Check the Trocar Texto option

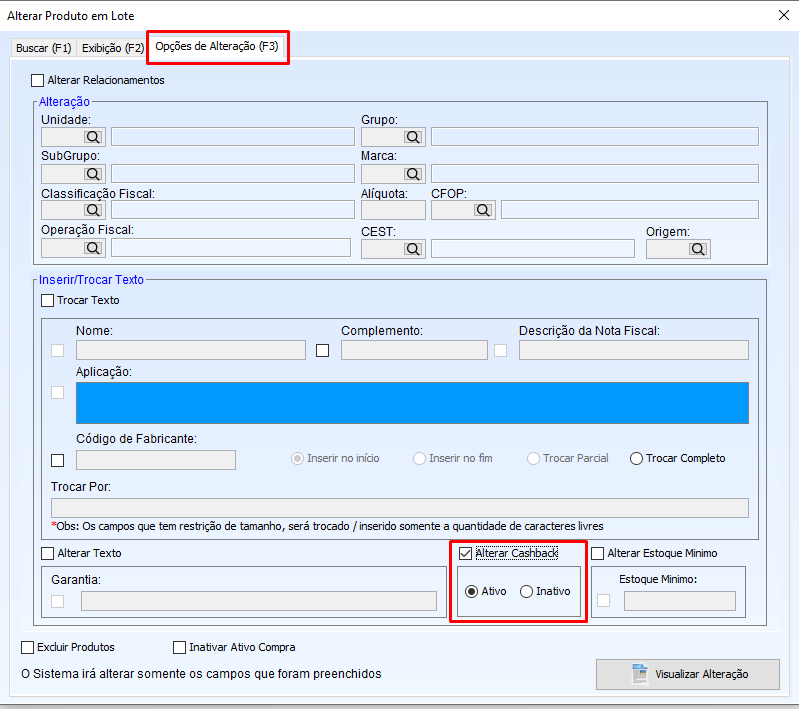click(48, 300)
